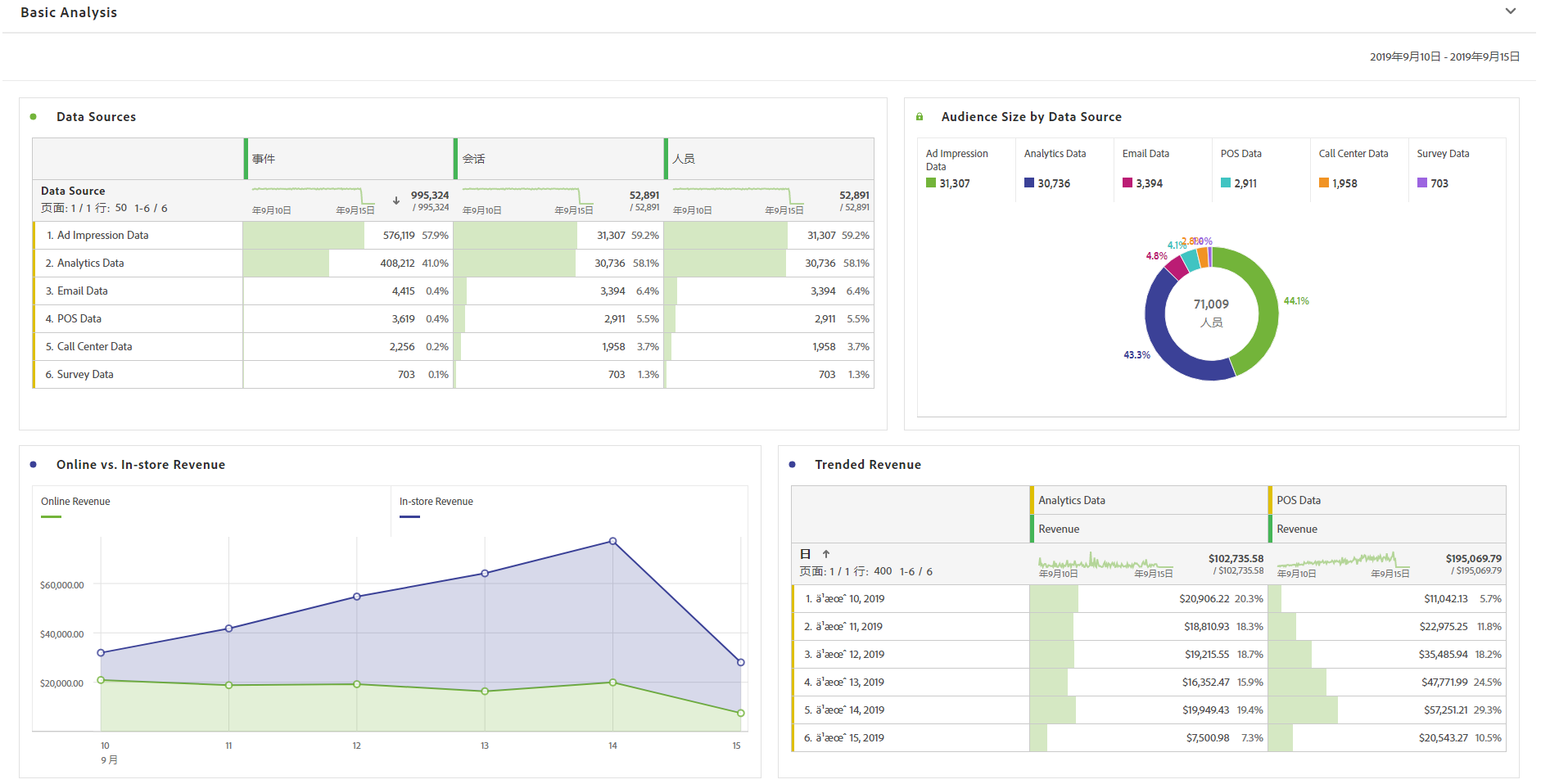The image size is (1541, 784).
Task: Toggle Ad Impression Data legend entry
Action: (957, 160)
